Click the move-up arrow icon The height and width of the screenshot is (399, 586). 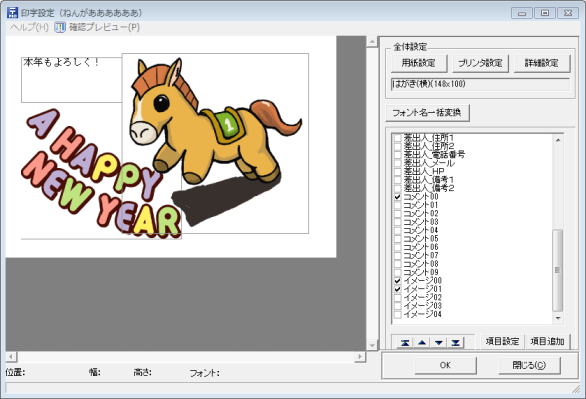pos(422,342)
